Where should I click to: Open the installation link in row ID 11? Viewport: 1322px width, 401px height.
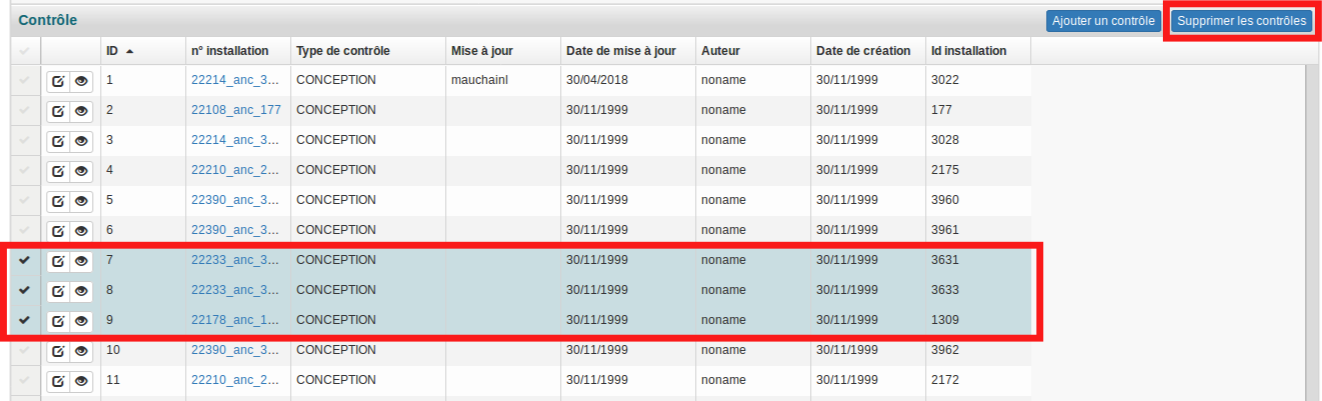click(235, 380)
